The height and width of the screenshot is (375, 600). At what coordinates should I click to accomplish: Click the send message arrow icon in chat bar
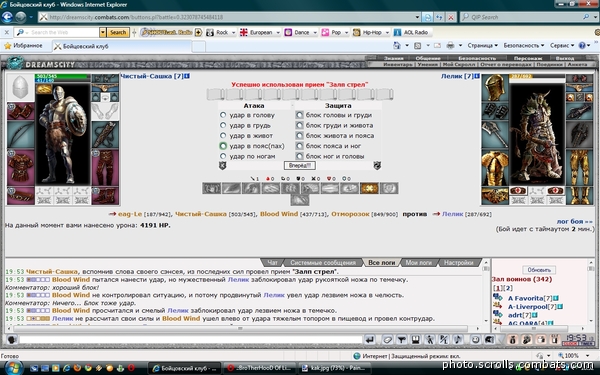(x=370, y=339)
